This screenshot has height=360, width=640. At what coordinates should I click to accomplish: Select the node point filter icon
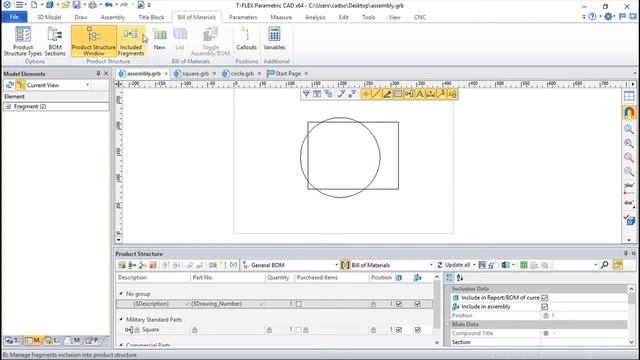[366, 94]
